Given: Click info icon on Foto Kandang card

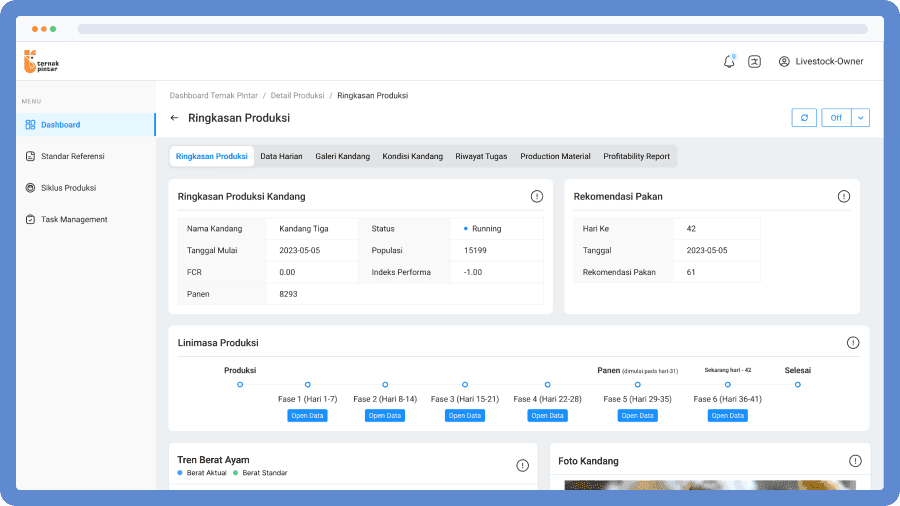Looking at the screenshot, I should [855, 461].
